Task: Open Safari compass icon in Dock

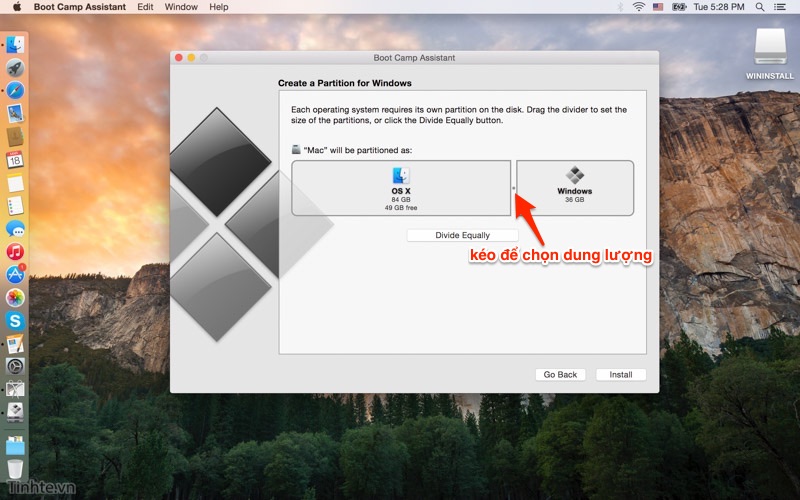Action: (15, 90)
